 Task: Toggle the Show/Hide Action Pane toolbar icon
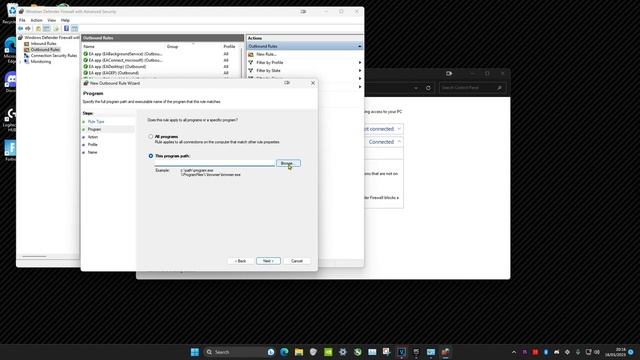click(x=74, y=29)
